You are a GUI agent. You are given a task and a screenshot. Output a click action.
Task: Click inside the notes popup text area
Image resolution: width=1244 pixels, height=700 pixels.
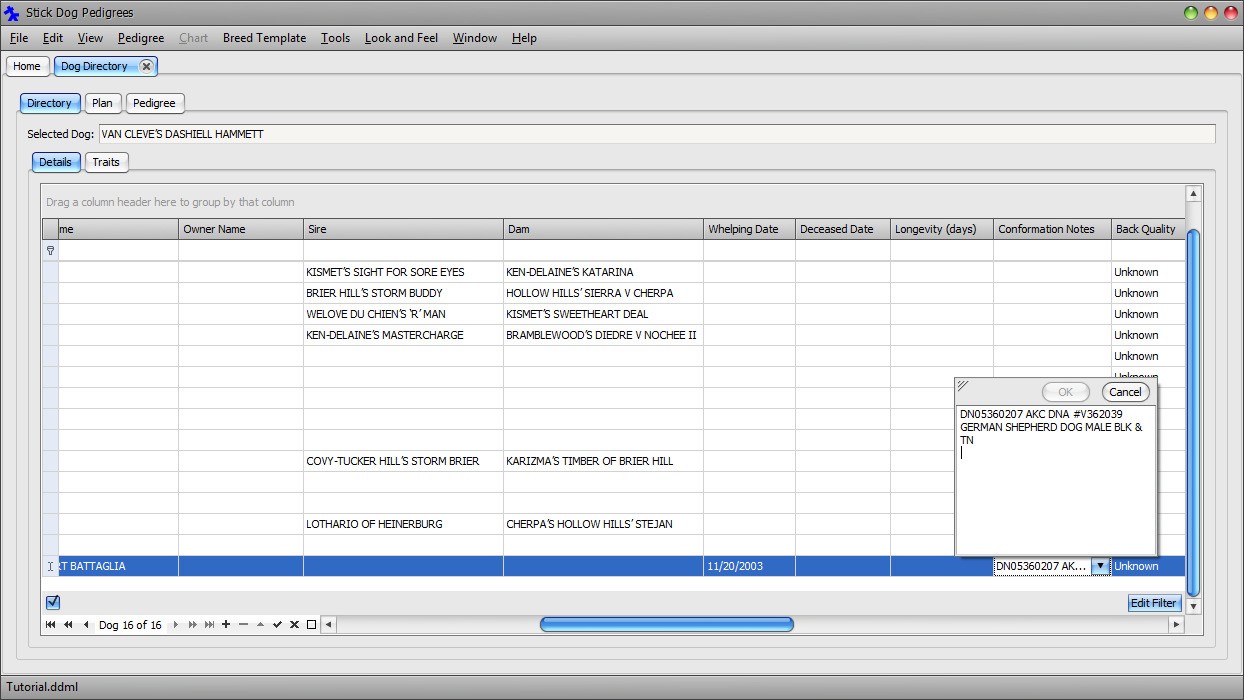coord(1055,490)
